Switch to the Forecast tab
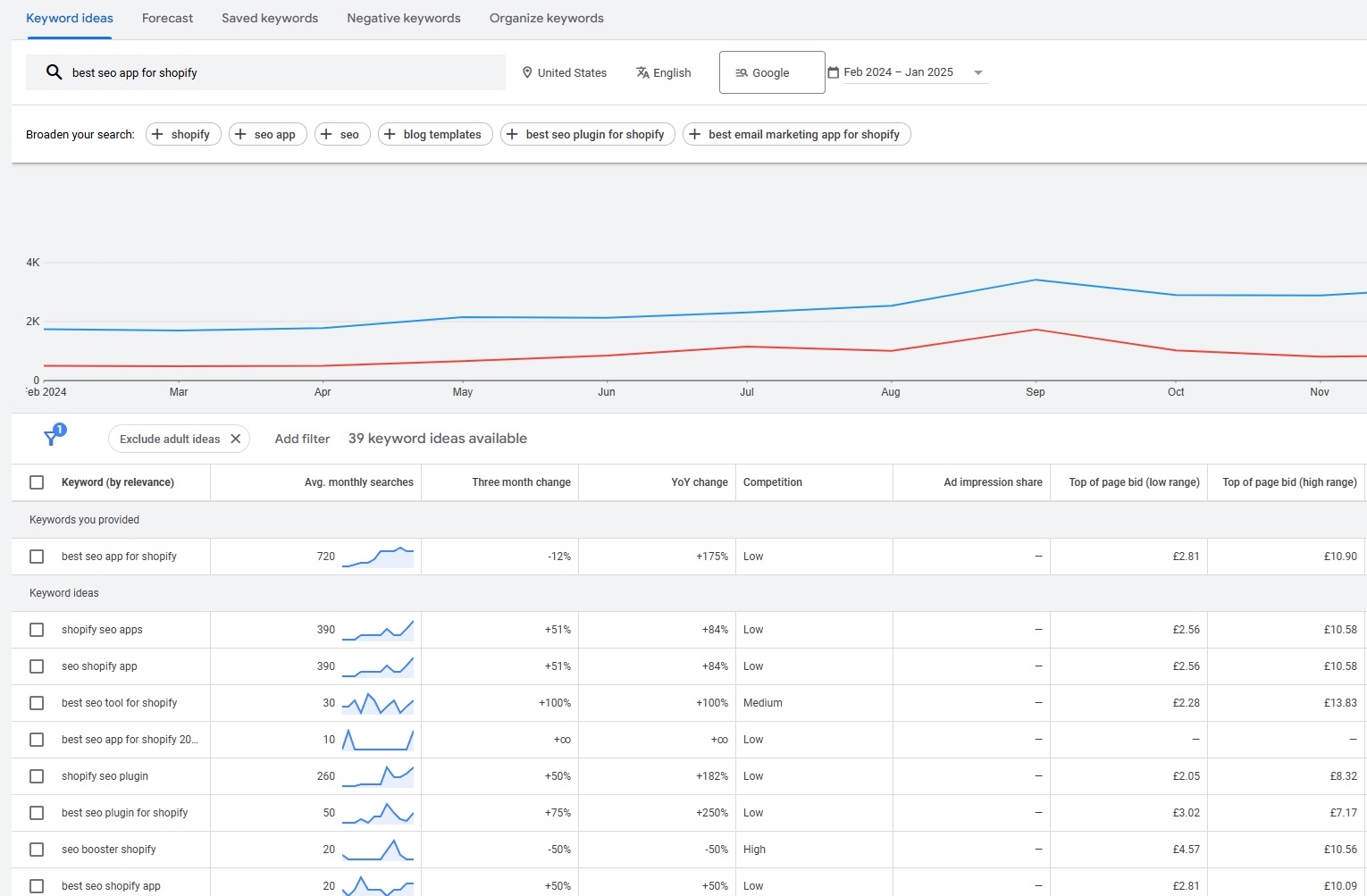The image size is (1367, 896). point(167,18)
